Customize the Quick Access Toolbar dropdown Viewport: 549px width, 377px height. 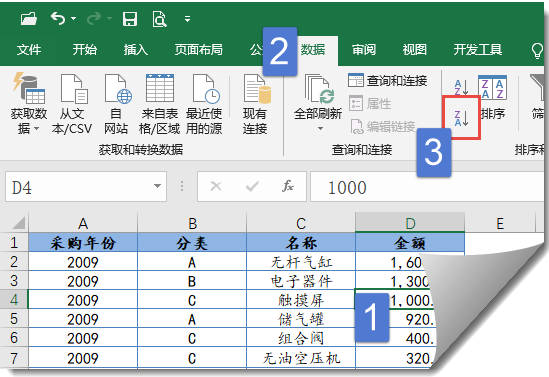pos(188,19)
